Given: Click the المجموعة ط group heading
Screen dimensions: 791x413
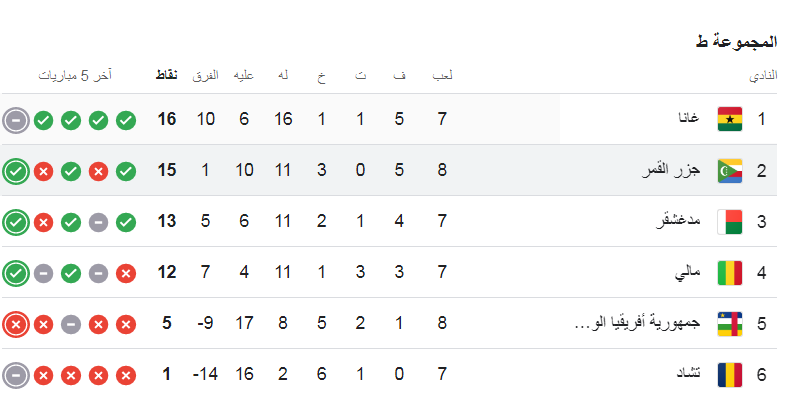Looking at the screenshot, I should tap(737, 42).
